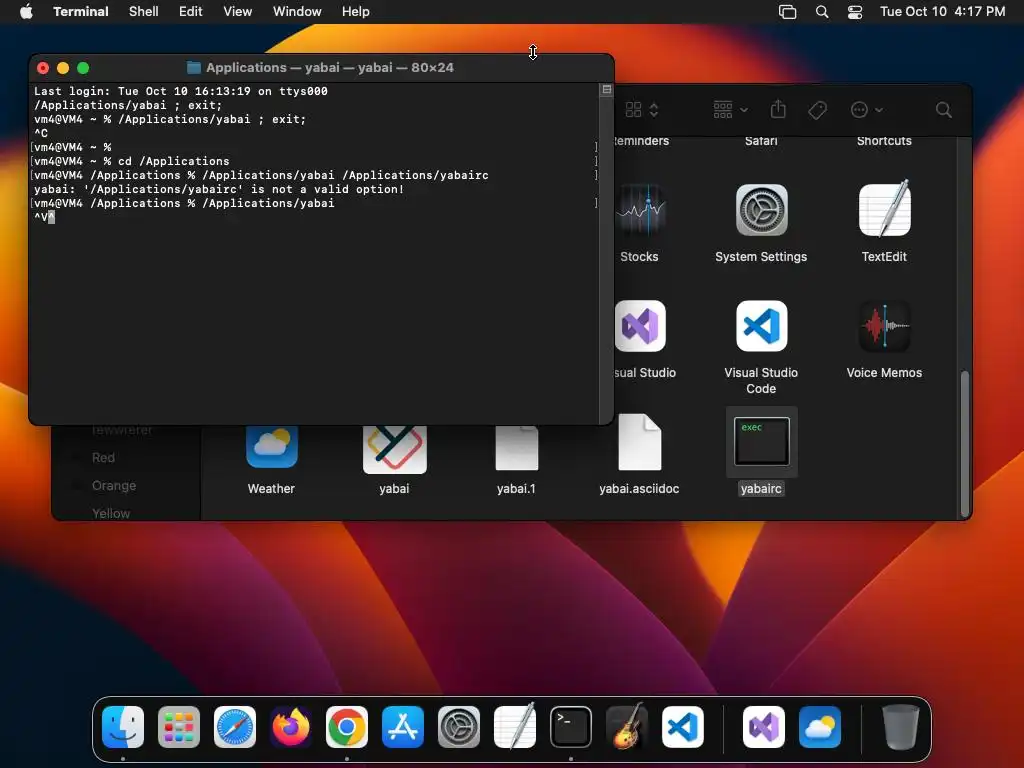Open Stage Manager from the menu bar
Viewport: 1024px width, 768px height.
click(x=788, y=12)
